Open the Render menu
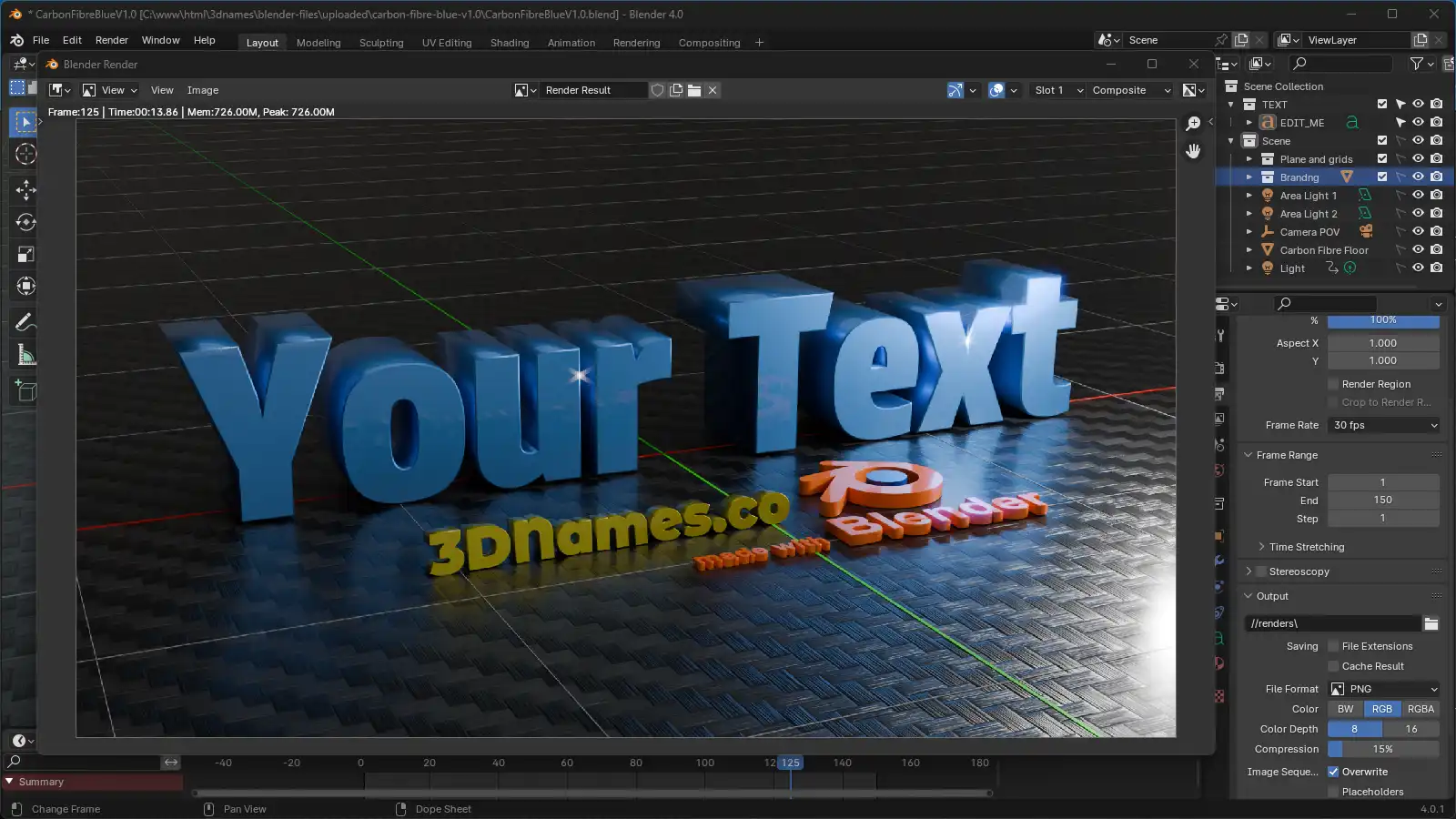The height and width of the screenshot is (819, 1456). point(112,40)
